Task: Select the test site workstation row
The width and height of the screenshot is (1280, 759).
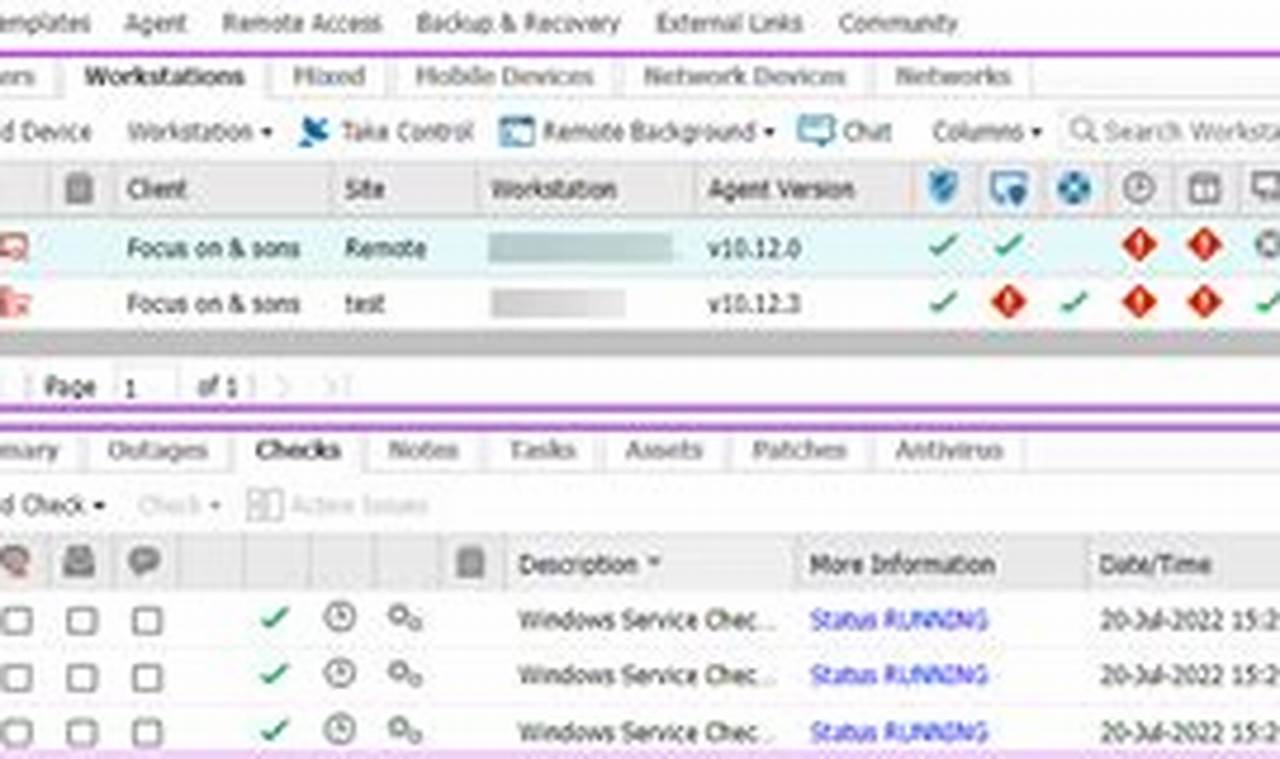Action: tap(640, 302)
